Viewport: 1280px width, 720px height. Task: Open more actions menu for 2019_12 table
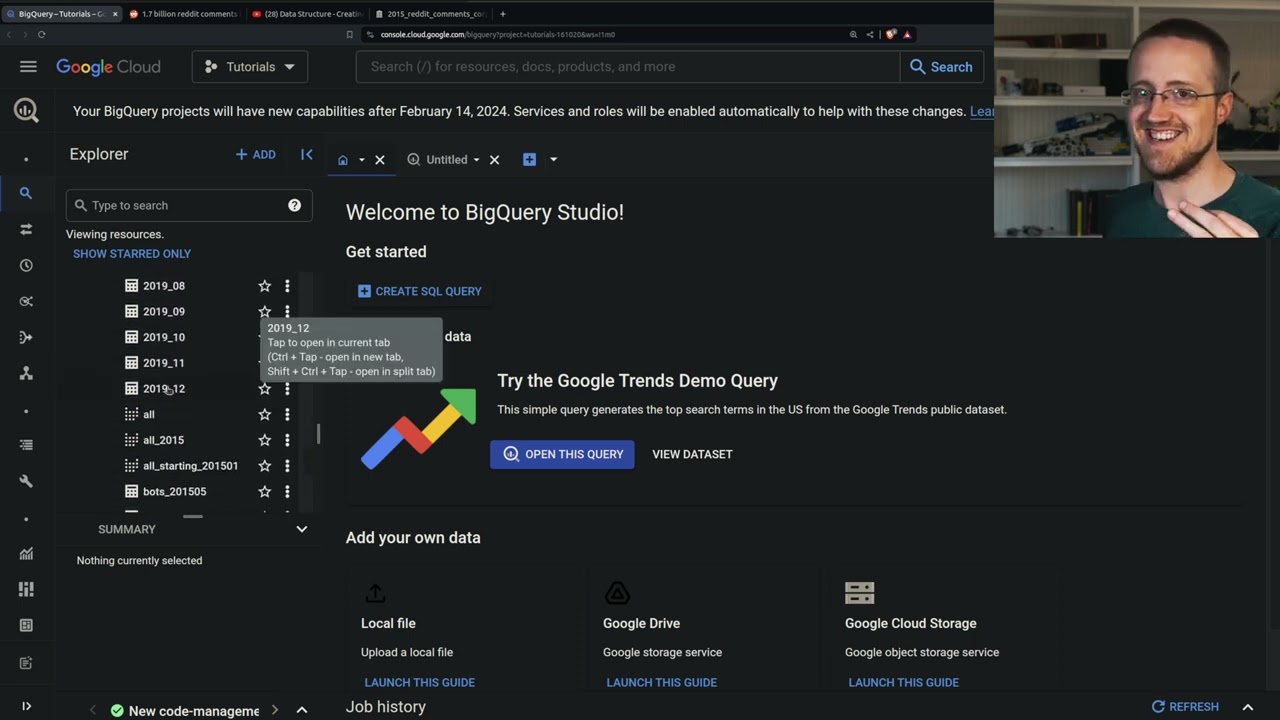287,389
